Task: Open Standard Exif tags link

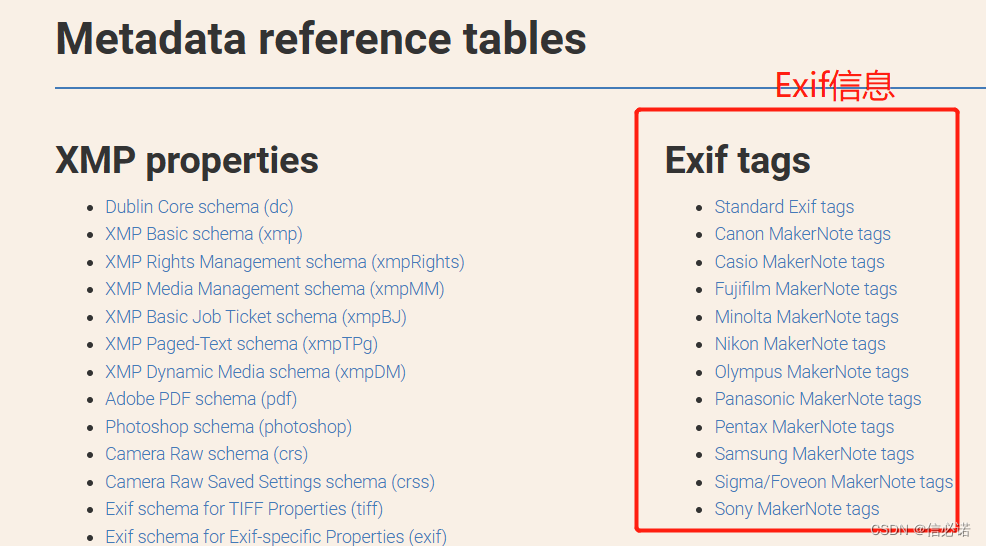Action: (784, 207)
